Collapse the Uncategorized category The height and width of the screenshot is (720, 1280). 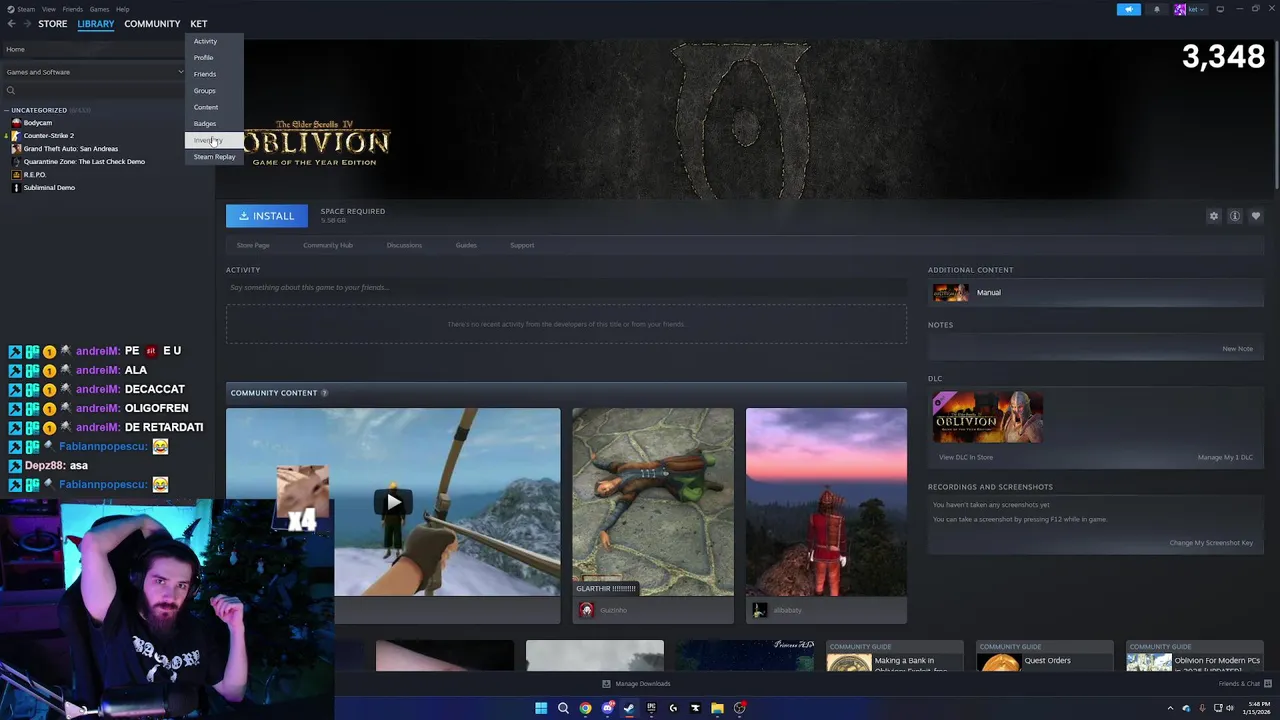click(6, 110)
